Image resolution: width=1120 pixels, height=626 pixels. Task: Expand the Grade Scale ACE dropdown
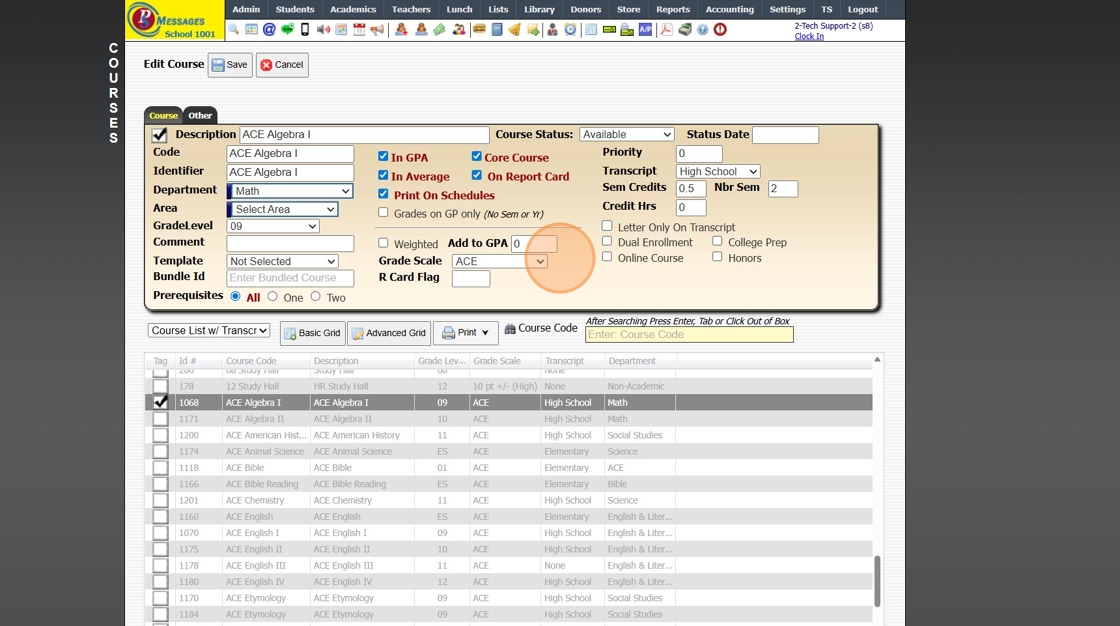[x=499, y=262]
